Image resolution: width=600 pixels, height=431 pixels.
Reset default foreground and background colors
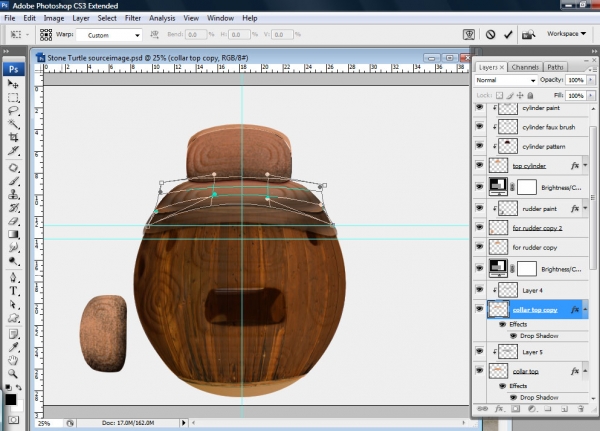click(8, 388)
